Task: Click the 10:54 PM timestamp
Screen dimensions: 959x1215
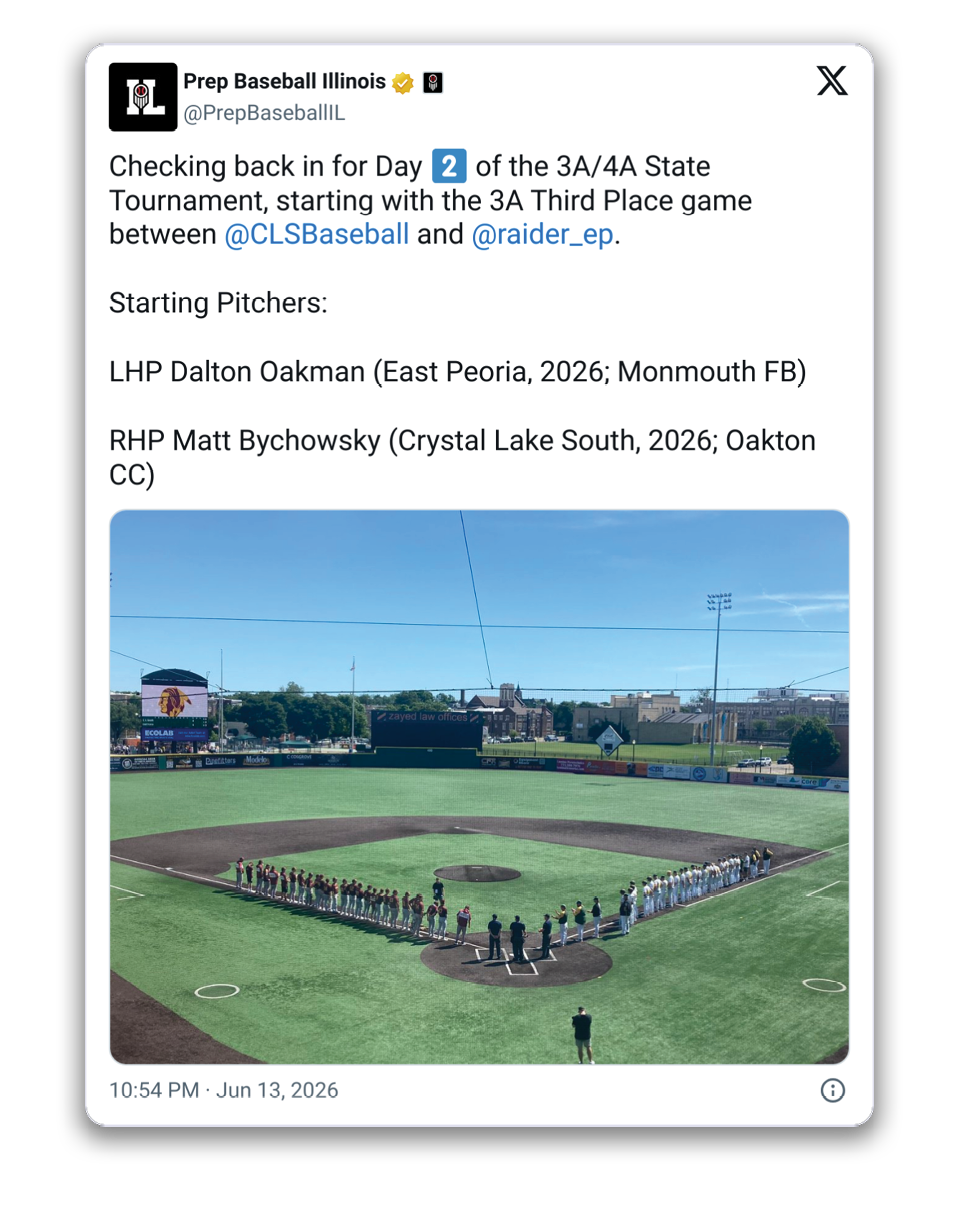Action: pyautogui.click(x=154, y=1090)
